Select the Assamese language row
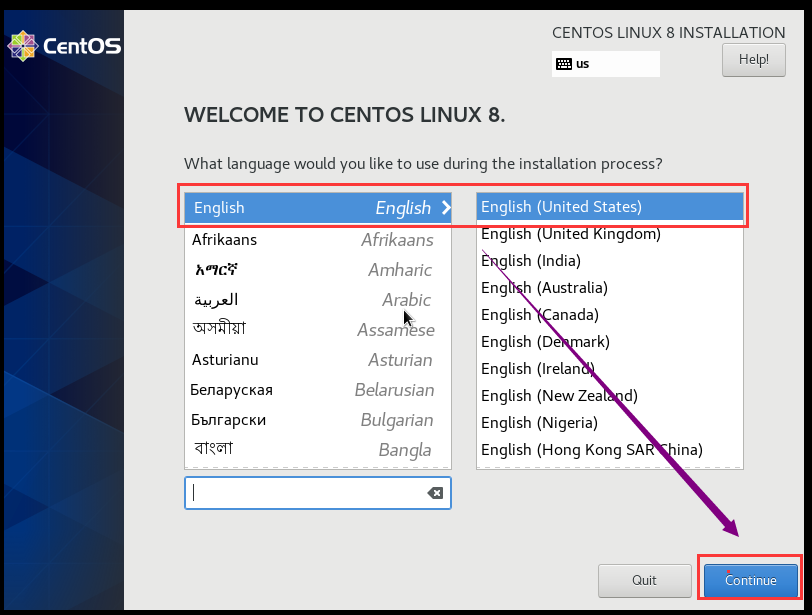 click(x=317, y=330)
